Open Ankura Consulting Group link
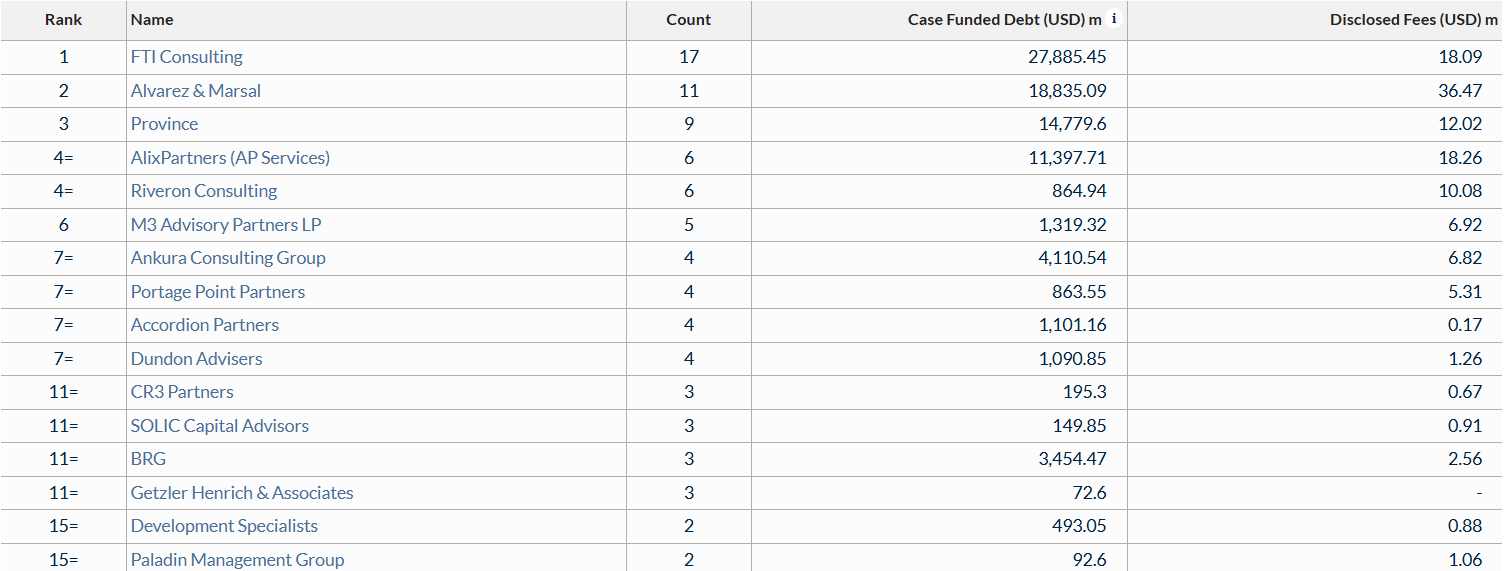The image size is (1506, 571). pyautogui.click(x=228, y=258)
